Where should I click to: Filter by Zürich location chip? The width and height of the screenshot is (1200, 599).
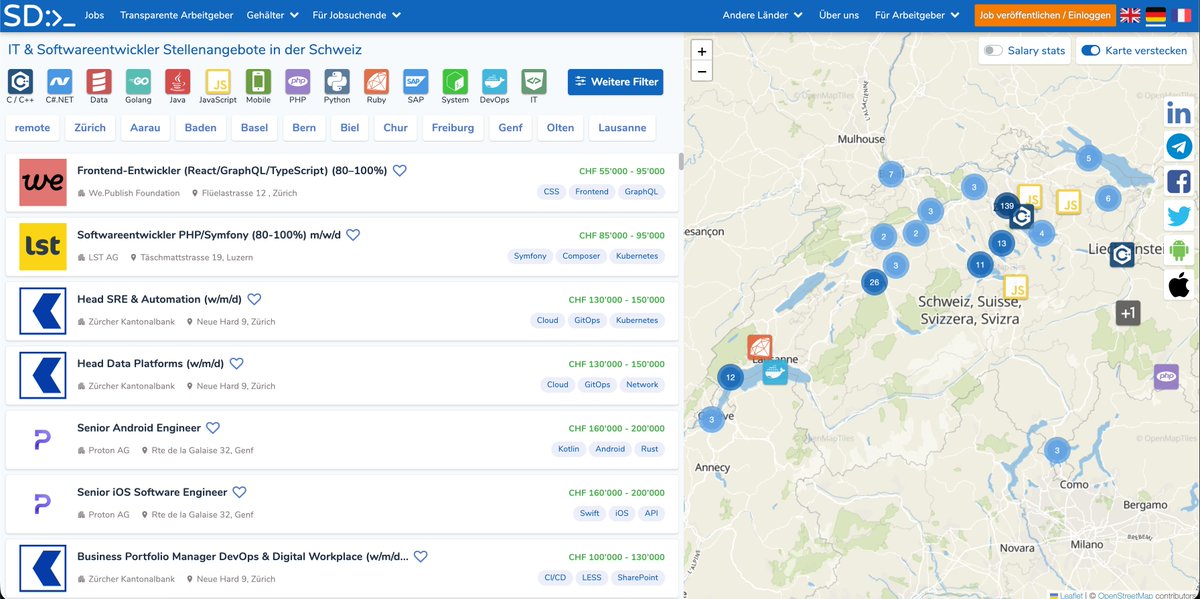[90, 128]
